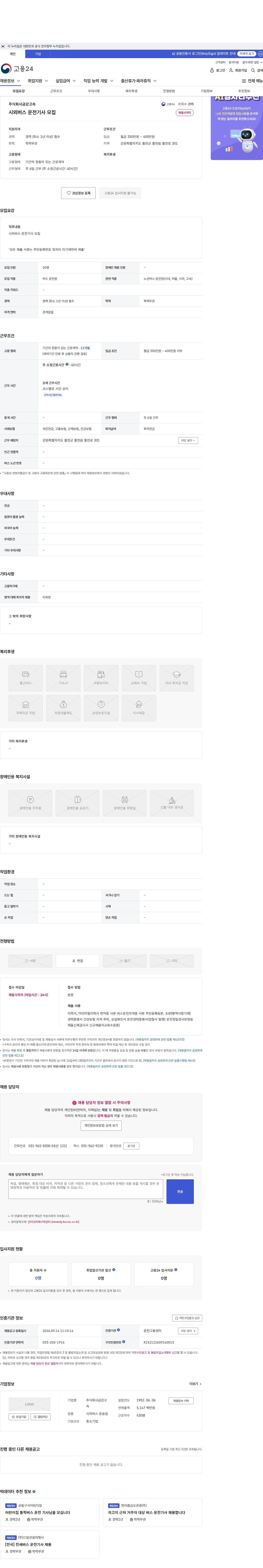The image size is (263, 1568).
Task: Click the 차량유지비 welfare icon
Action: click(x=101, y=678)
